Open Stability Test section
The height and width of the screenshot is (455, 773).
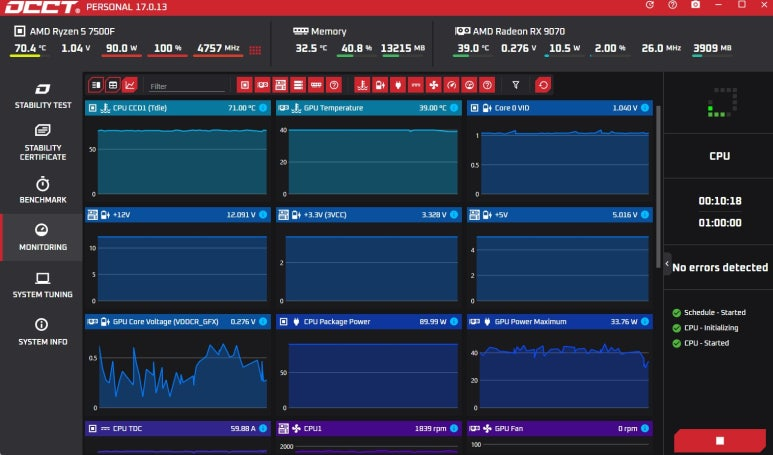(x=42, y=96)
